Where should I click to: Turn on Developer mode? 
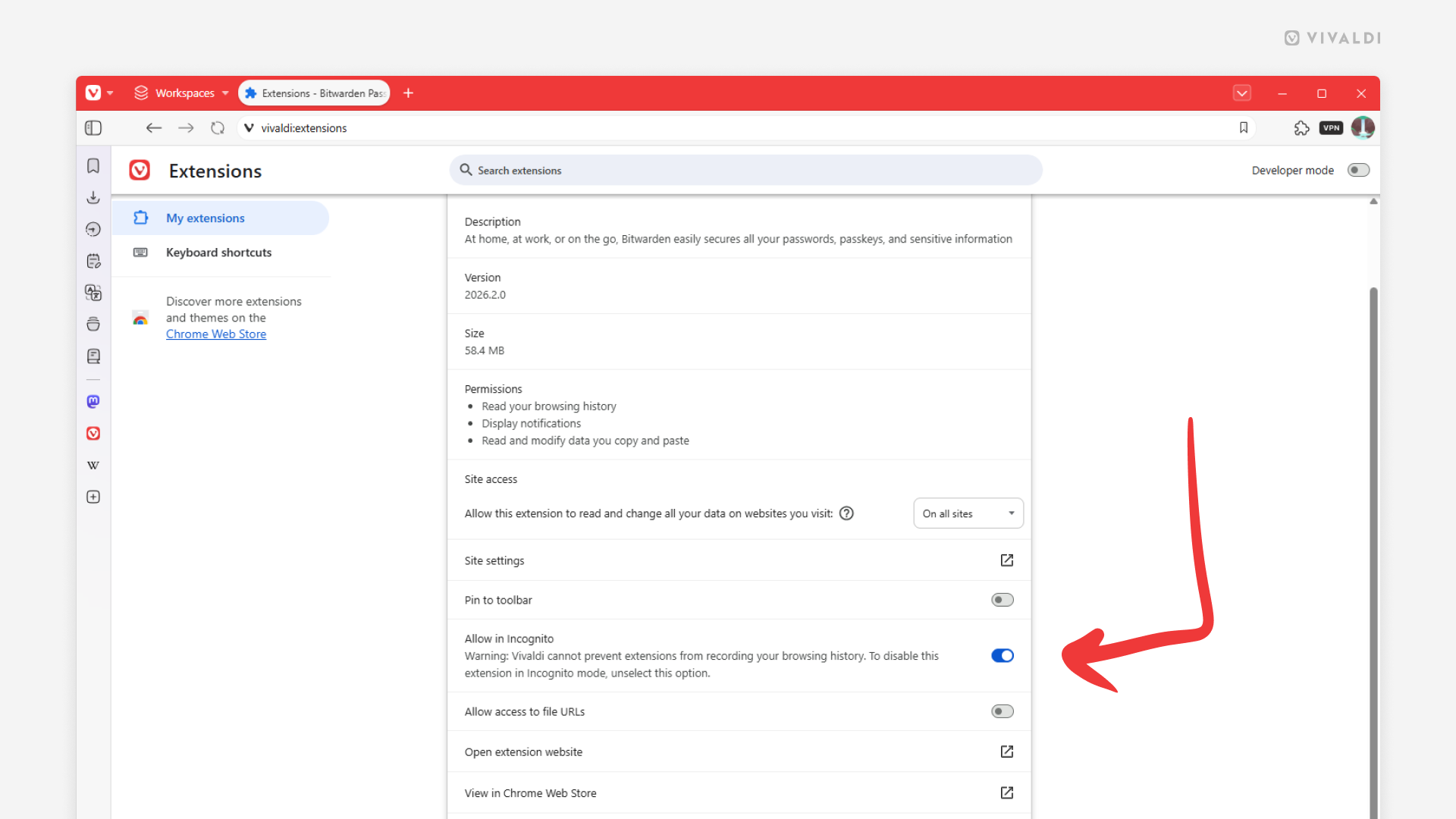pos(1357,170)
